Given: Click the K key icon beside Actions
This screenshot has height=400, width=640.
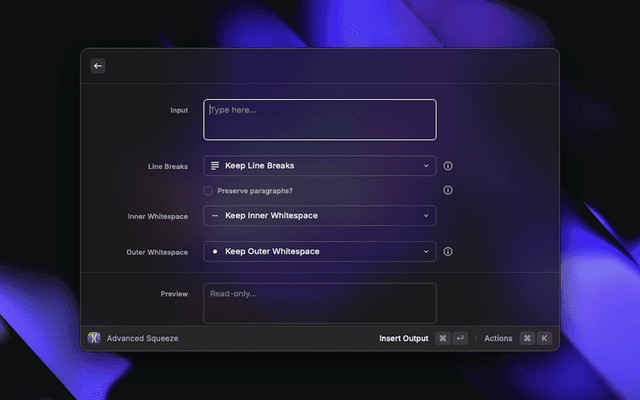Looking at the screenshot, I should click(x=544, y=338).
